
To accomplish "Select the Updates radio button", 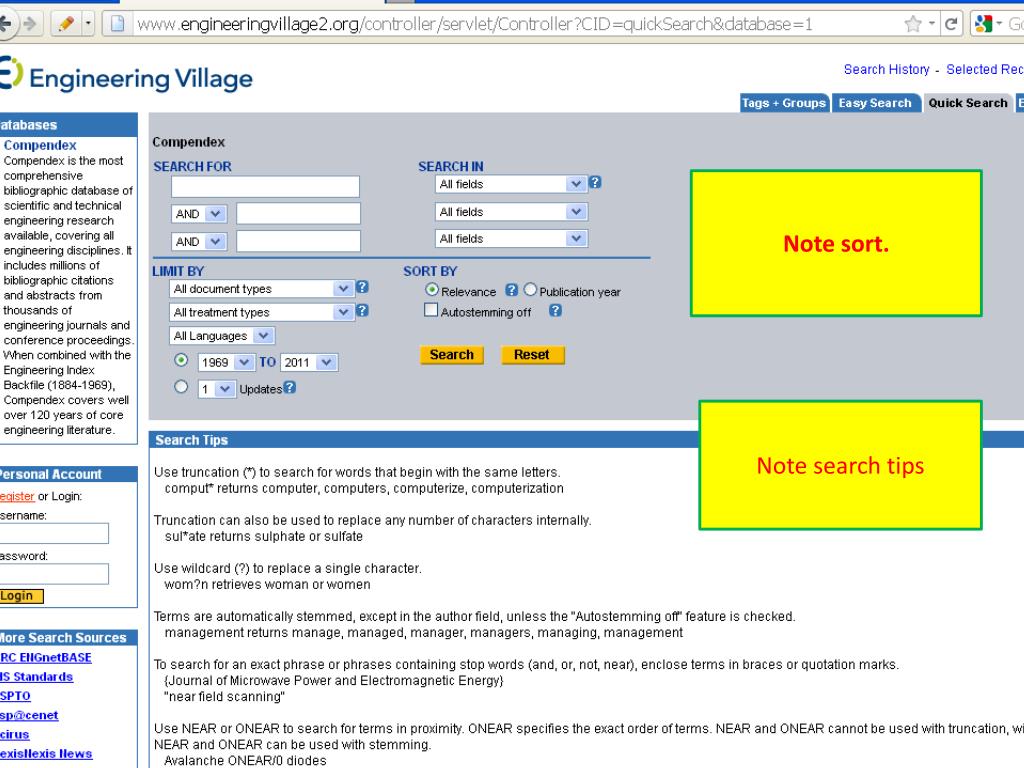I will click(x=181, y=387).
